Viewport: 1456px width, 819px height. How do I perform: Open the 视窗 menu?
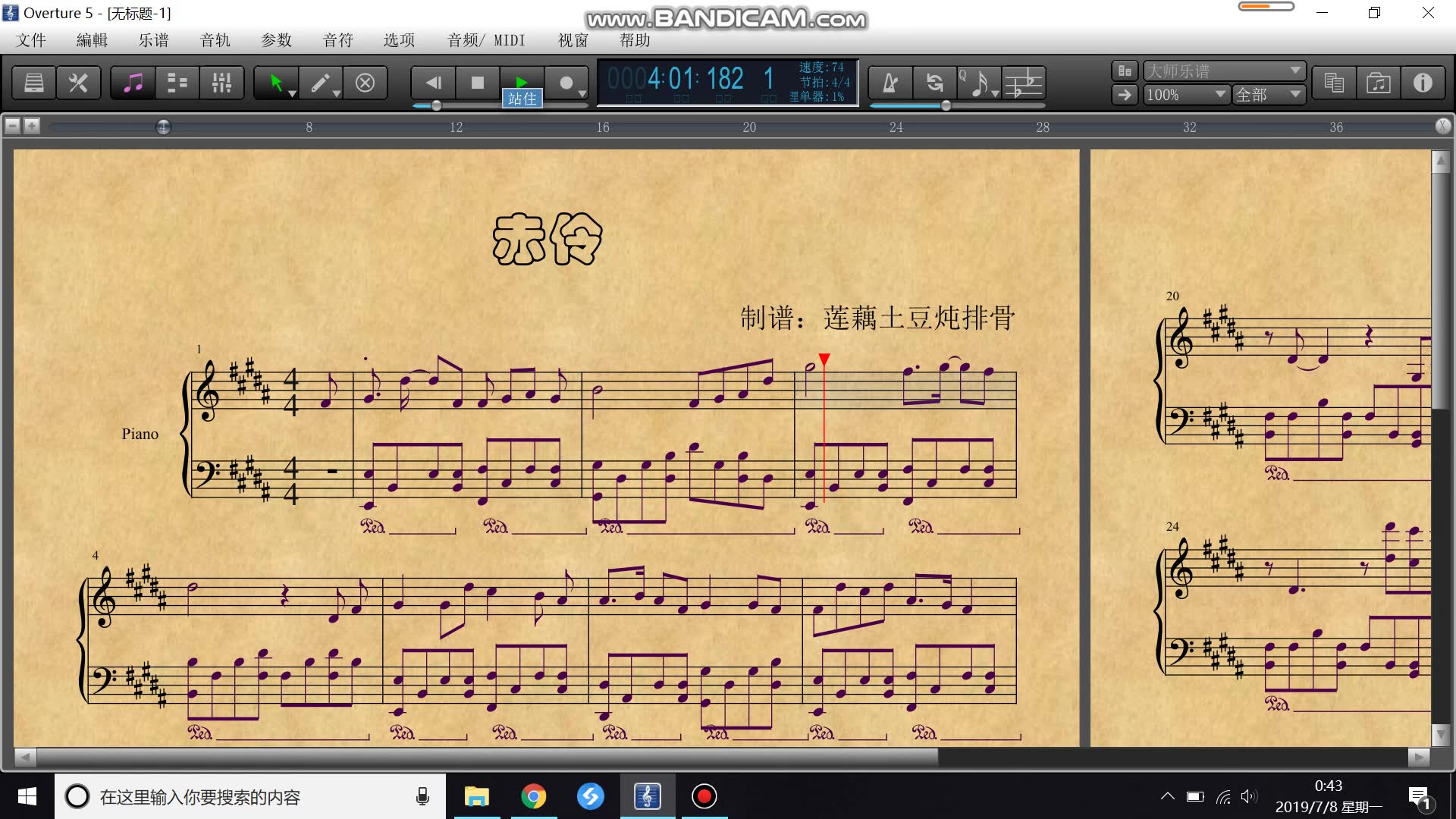coord(573,40)
